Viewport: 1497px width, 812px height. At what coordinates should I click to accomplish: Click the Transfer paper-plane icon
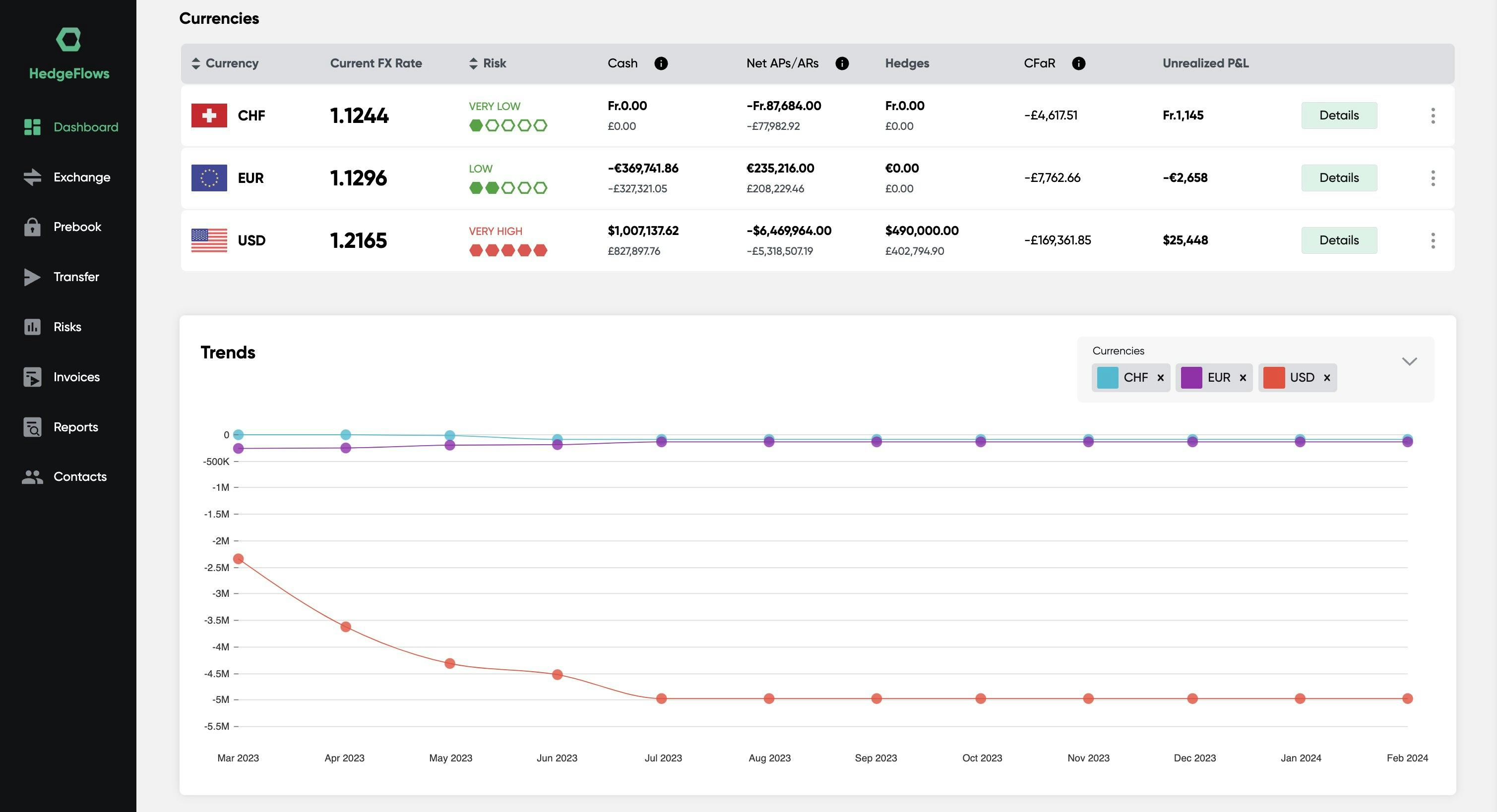[x=32, y=277]
